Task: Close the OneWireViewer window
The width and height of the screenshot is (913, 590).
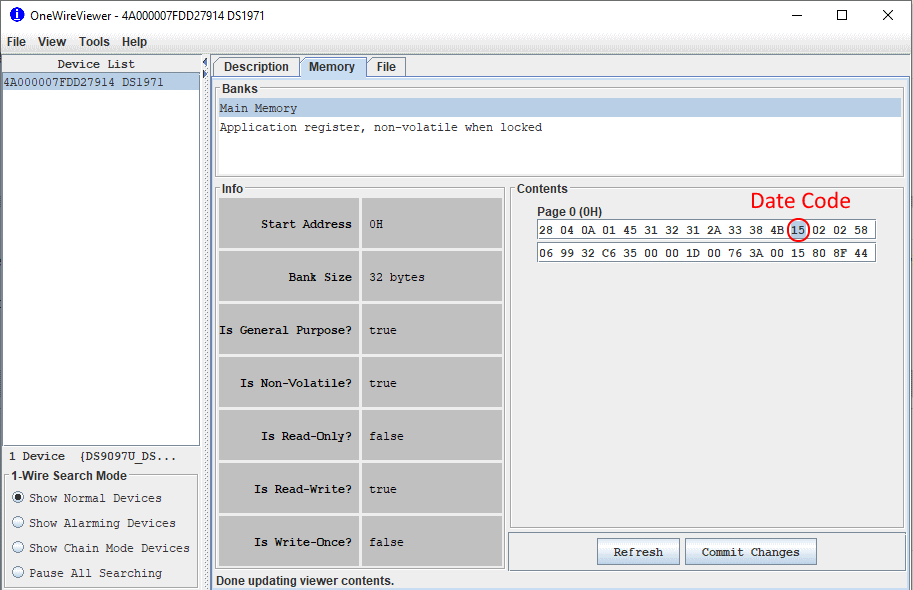Action: click(x=887, y=15)
